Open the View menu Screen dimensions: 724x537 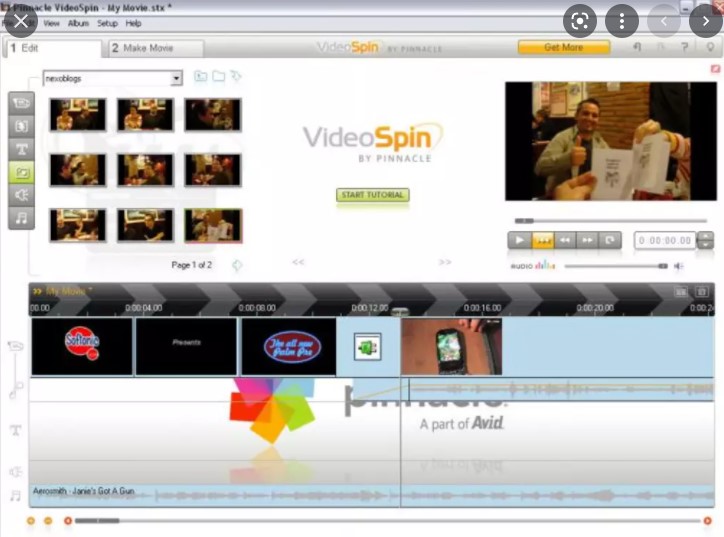point(51,23)
